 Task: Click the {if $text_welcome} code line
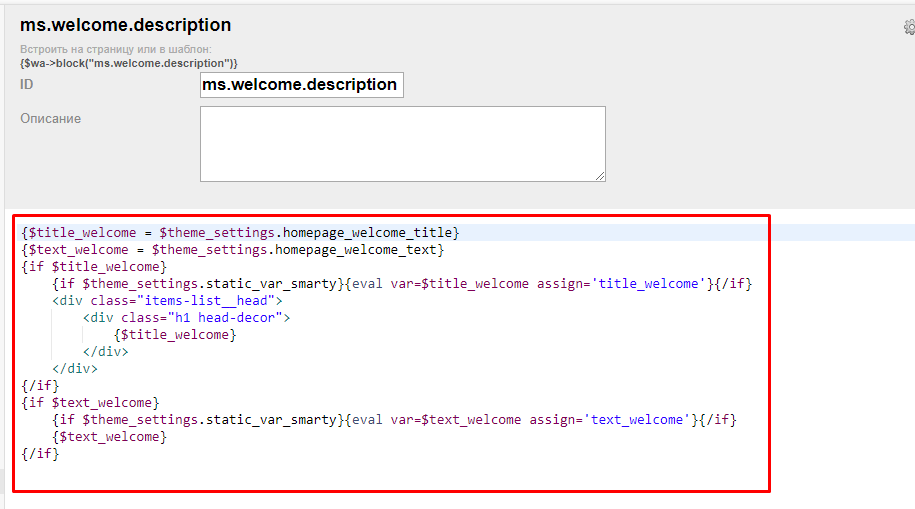(x=90, y=403)
